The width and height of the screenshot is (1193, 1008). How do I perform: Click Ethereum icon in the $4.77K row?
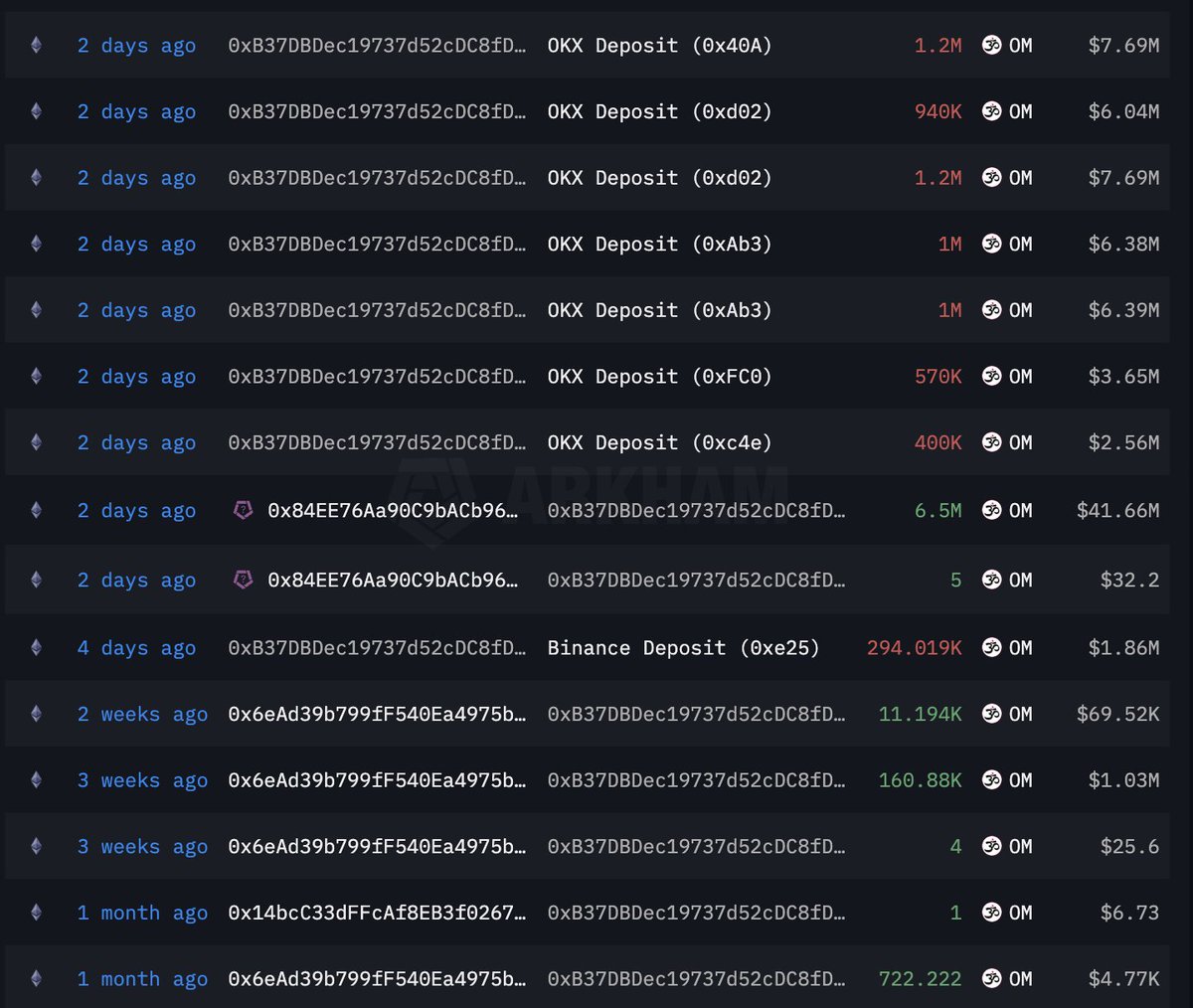(36, 978)
